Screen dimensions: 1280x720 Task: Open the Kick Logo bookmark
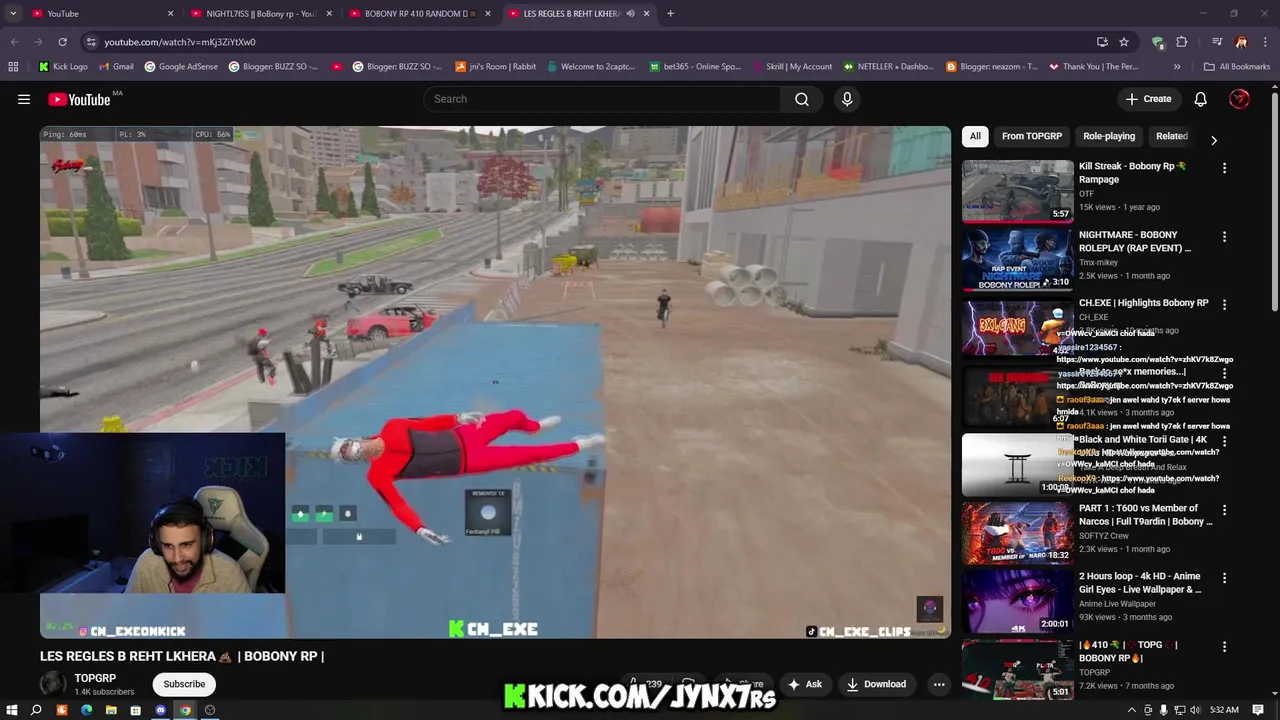(63, 67)
